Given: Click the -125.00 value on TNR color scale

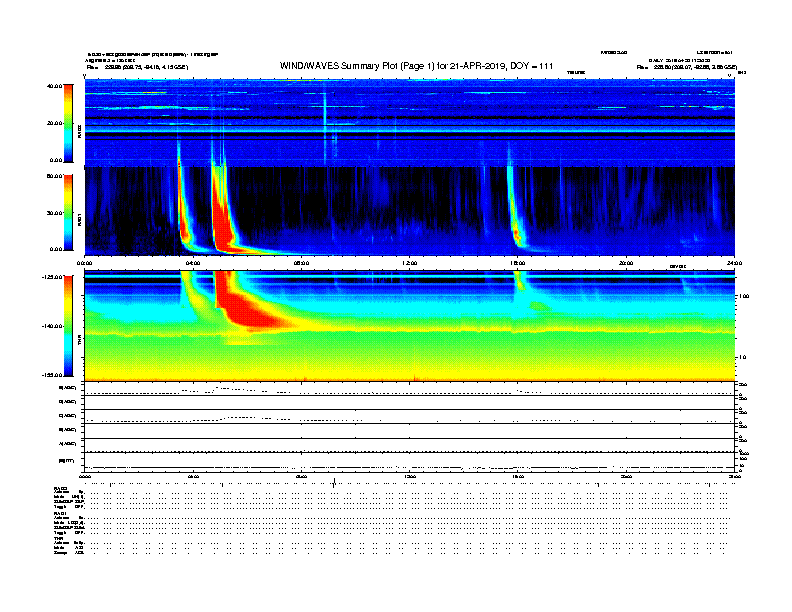Looking at the screenshot, I should tap(53, 277).
